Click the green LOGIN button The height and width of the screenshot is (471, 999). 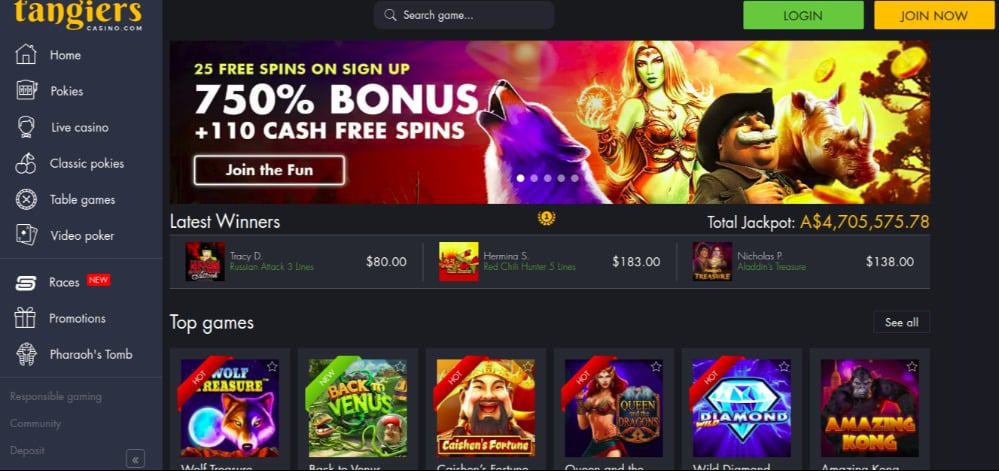803,15
